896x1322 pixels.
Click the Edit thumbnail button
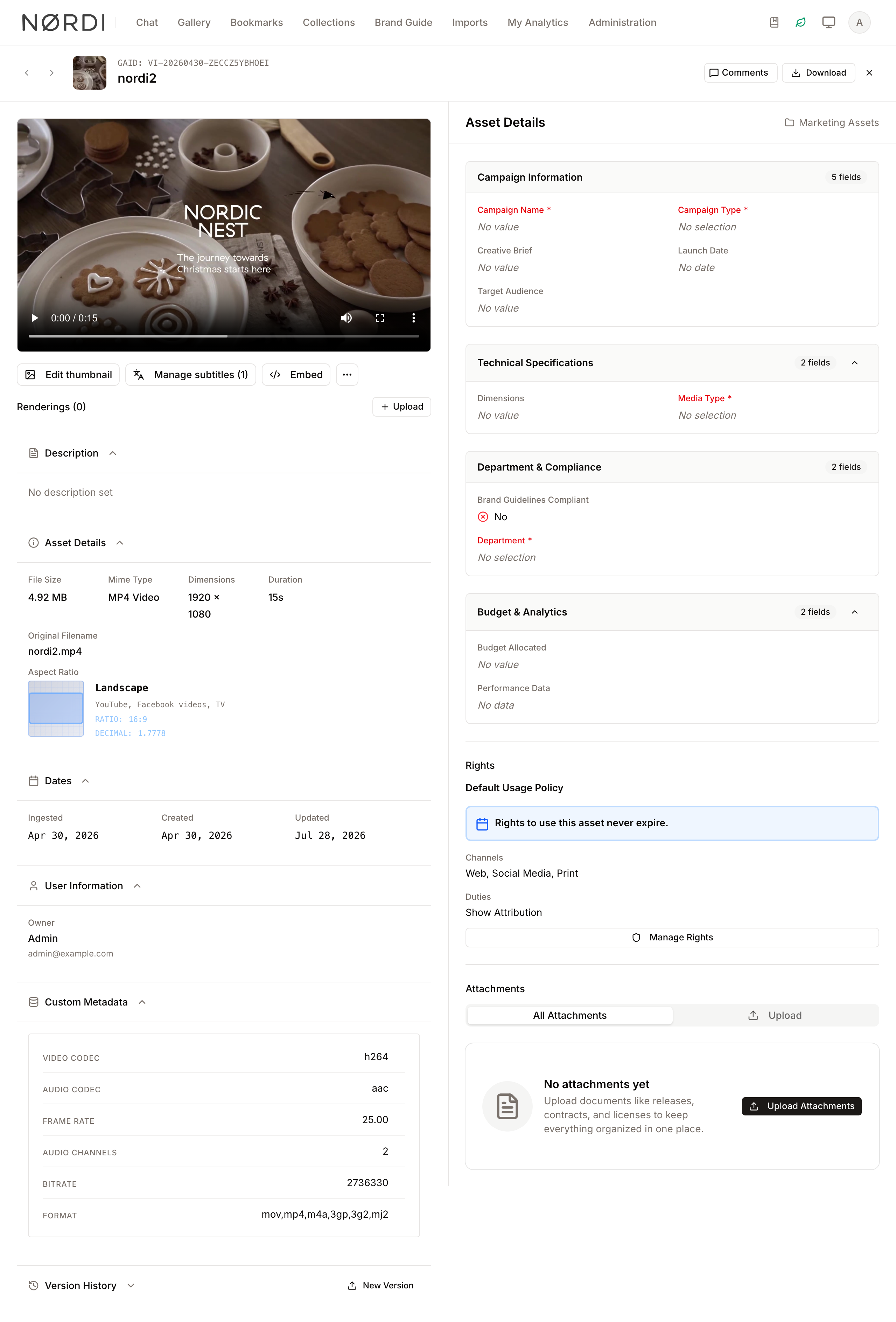pyautogui.click(x=68, y=375)
